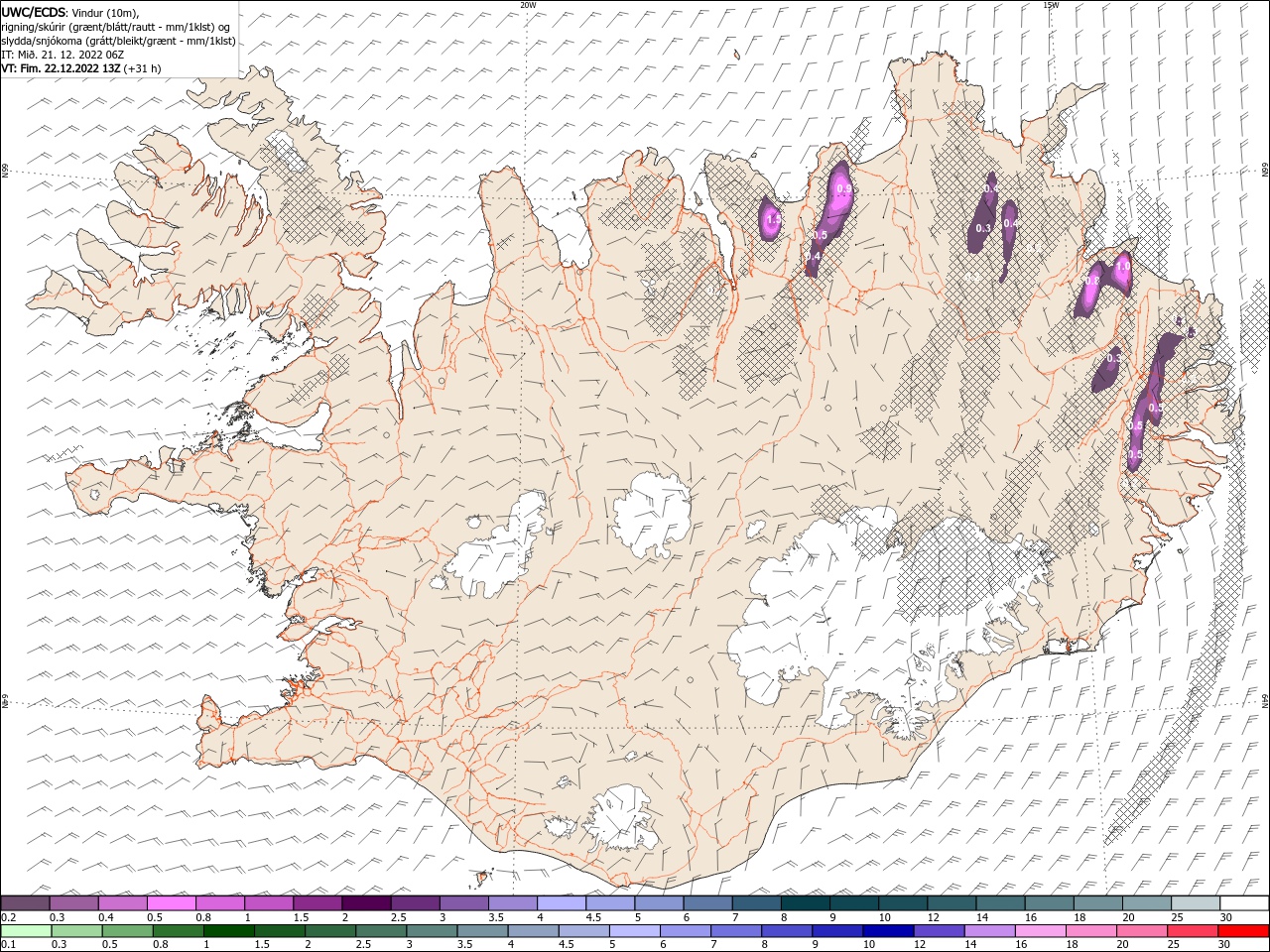Click the '64N' latitude label on the right edge

pyautogui.click(x=1265, y=701)
